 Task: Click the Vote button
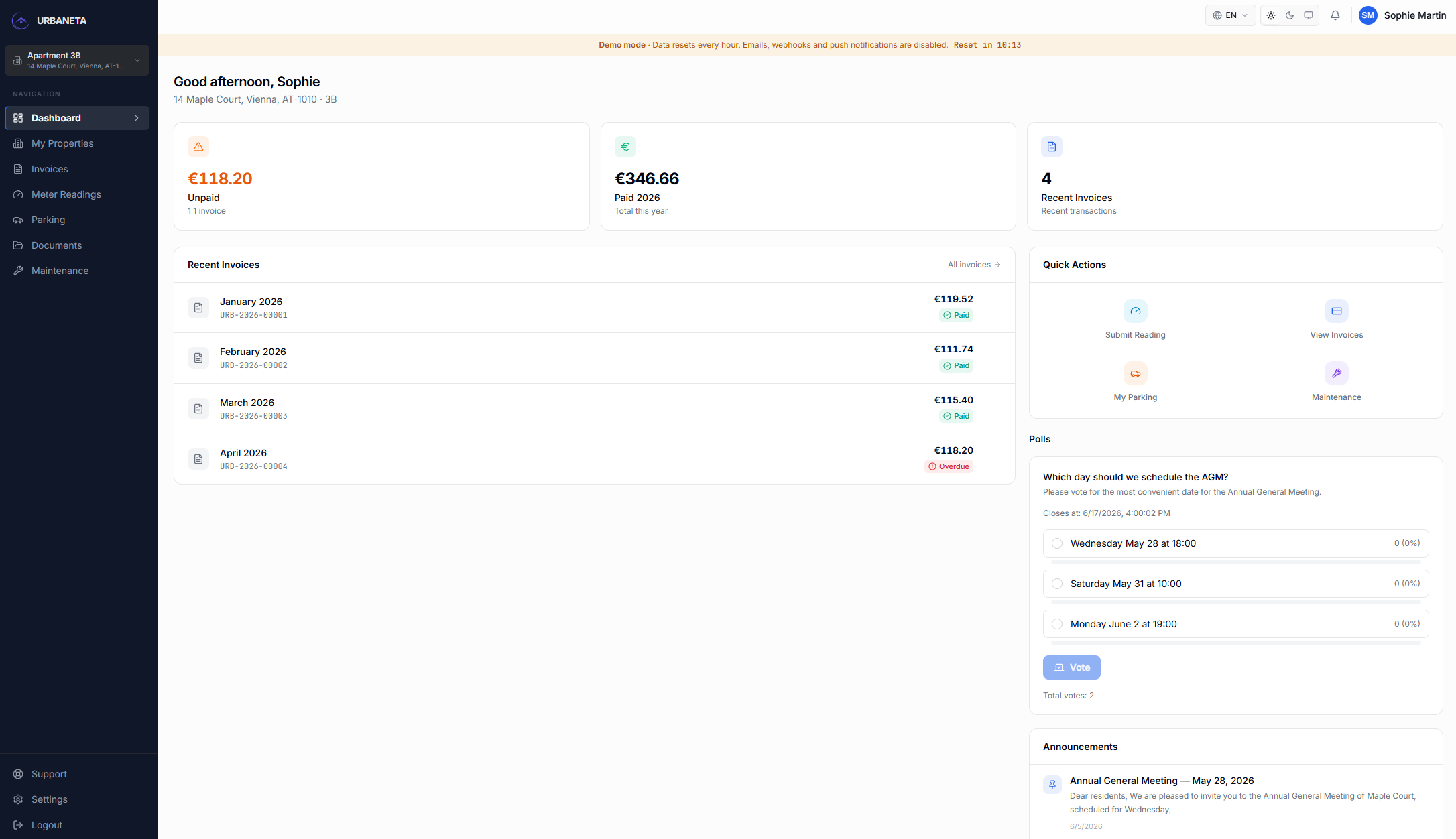pos(1071,667)
